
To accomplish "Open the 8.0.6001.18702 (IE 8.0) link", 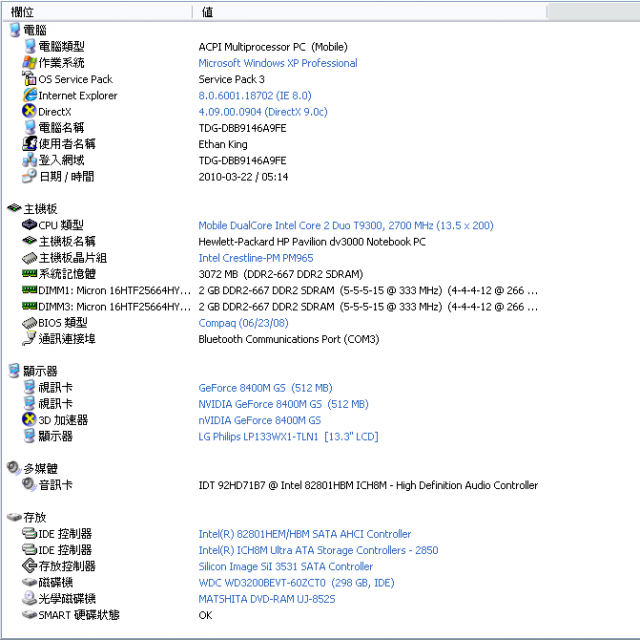I will tap(255, 96).
